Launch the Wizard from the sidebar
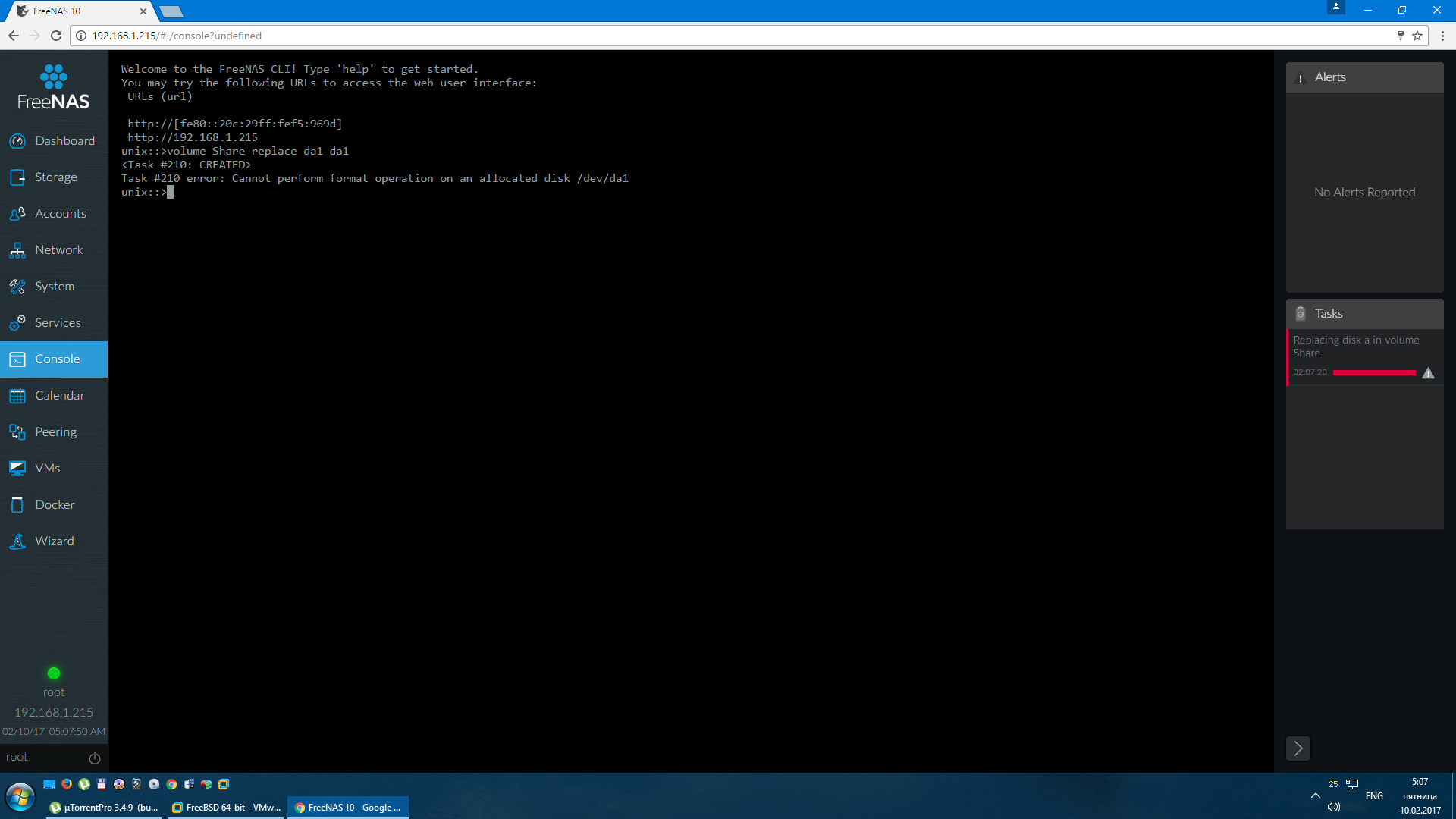 pyautogui.click(x=54, y=541)
